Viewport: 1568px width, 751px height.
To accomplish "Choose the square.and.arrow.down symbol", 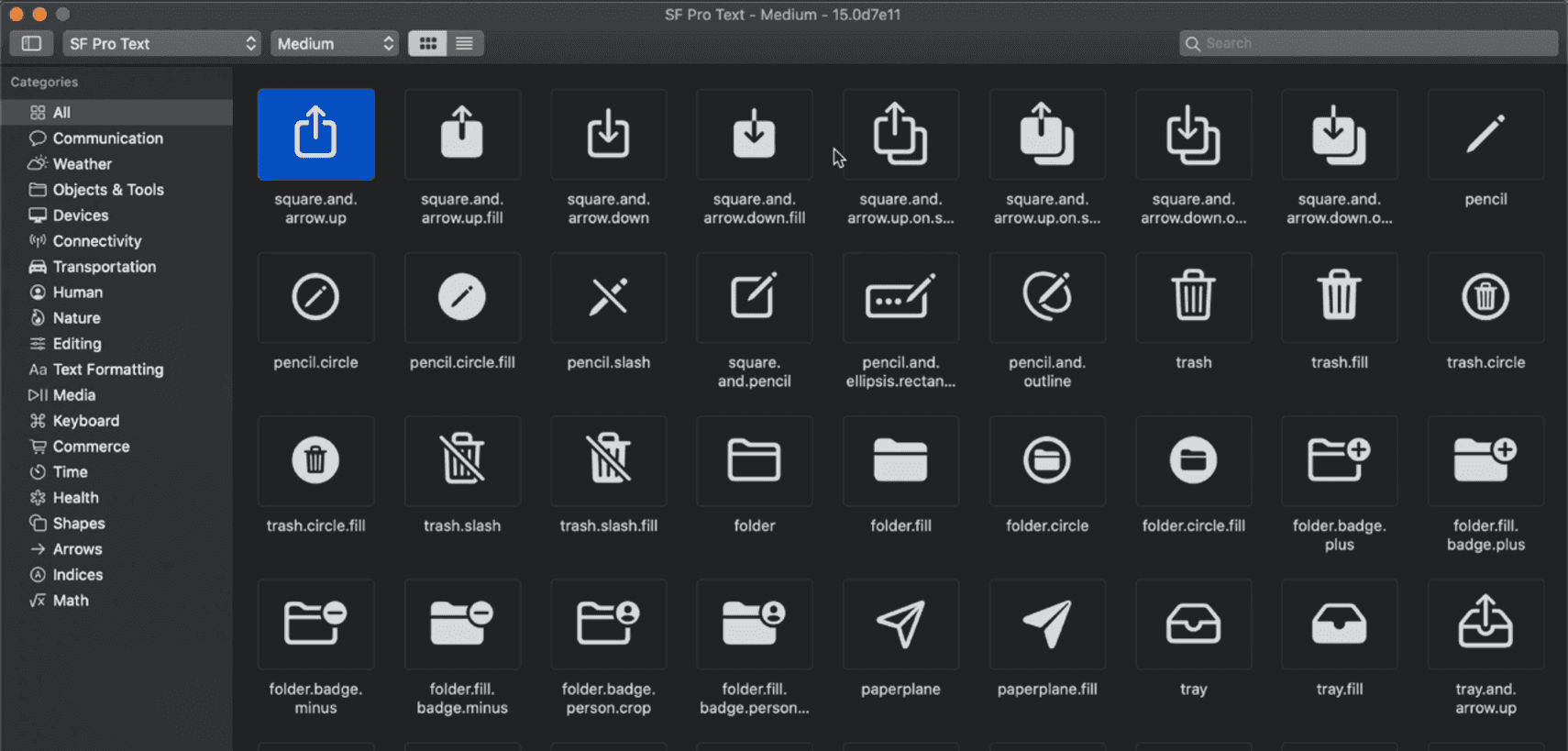I will click(x=608, y=134).
